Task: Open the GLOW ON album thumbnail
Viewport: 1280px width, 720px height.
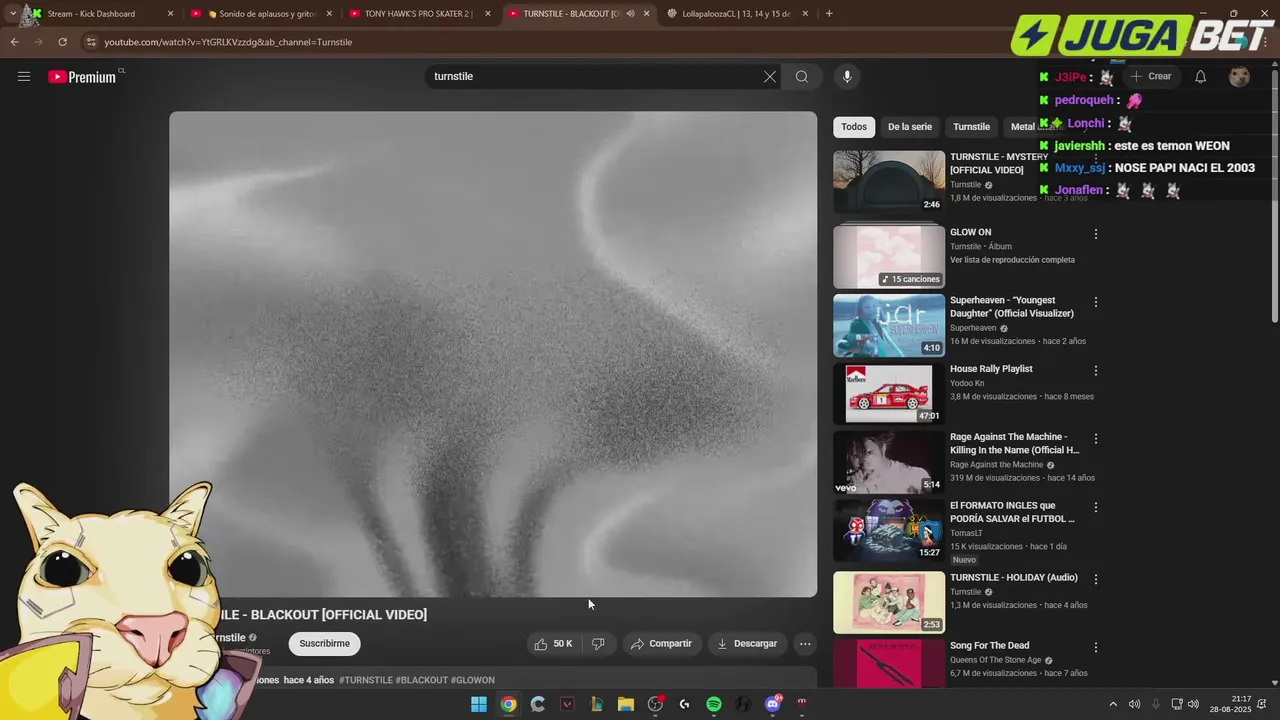Action: (x=889, y=255)
